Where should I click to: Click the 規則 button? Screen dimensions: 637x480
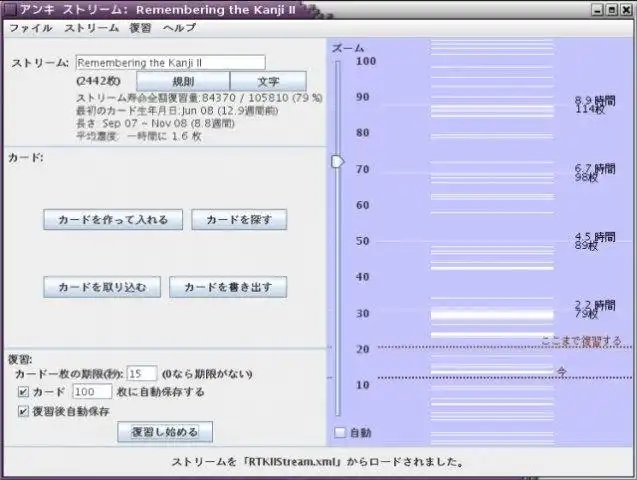[183, 82]
